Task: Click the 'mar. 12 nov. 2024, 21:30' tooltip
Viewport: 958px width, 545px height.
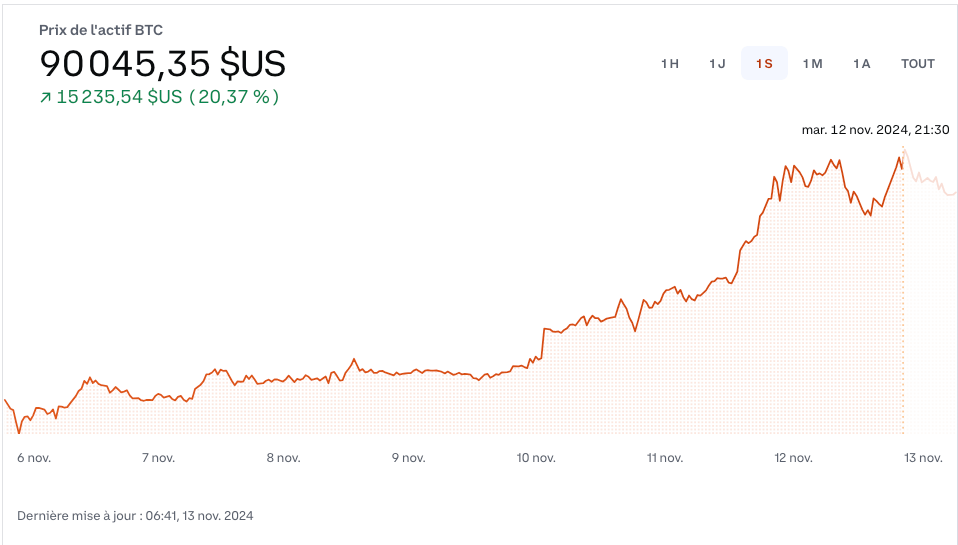Action: pos(875,129)
